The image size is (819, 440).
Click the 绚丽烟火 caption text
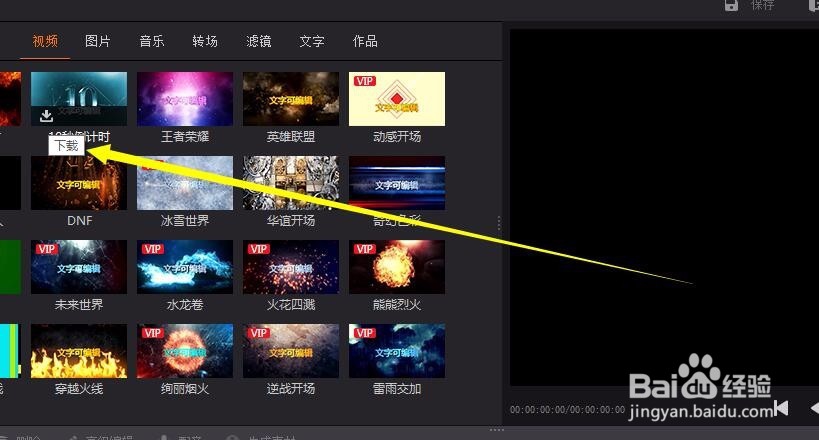[185, 389]
